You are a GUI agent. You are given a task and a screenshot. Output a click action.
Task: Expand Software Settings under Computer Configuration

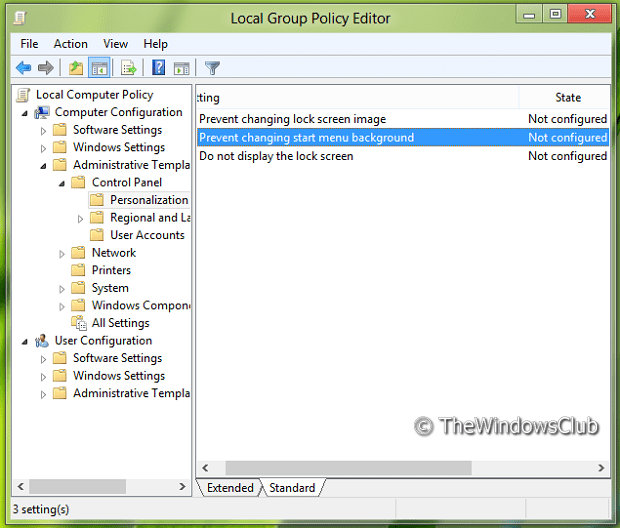43,131
